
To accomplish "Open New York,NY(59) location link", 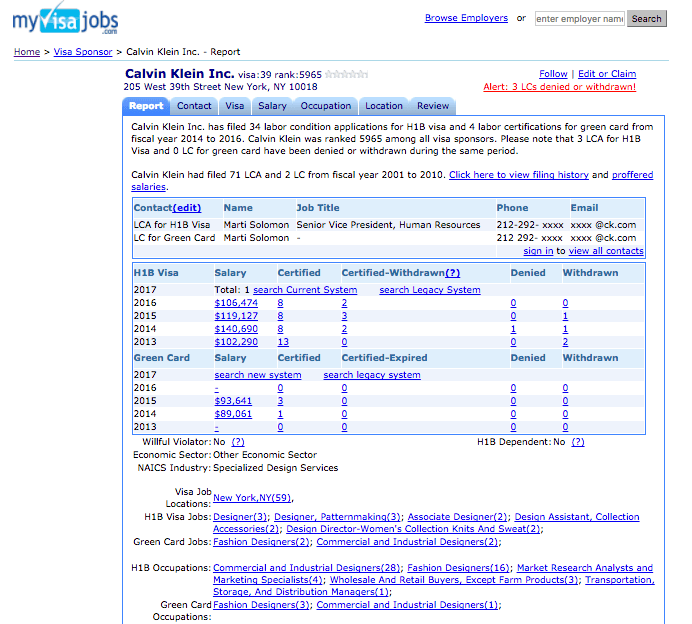I will click(x=252, y=498).
